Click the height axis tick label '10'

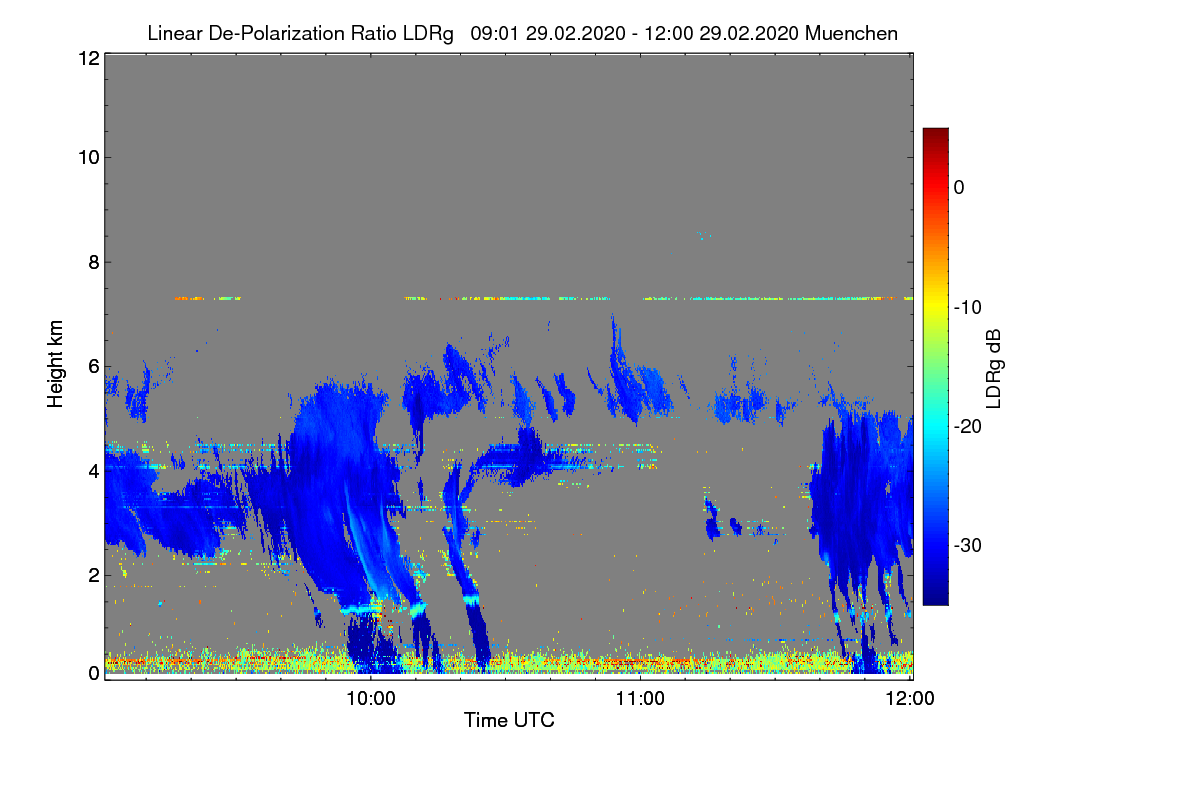88,157
